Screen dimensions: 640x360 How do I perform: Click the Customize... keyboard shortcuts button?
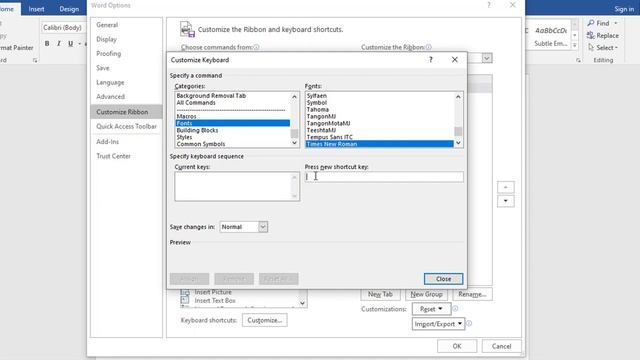point(264,320)
